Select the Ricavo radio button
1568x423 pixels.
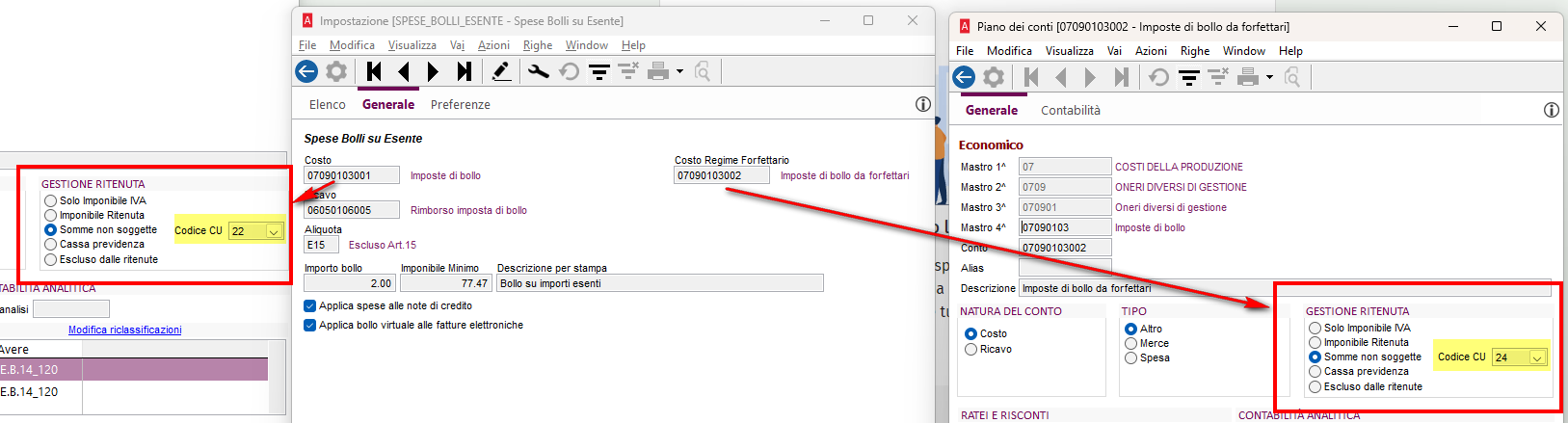pos(971,349)
